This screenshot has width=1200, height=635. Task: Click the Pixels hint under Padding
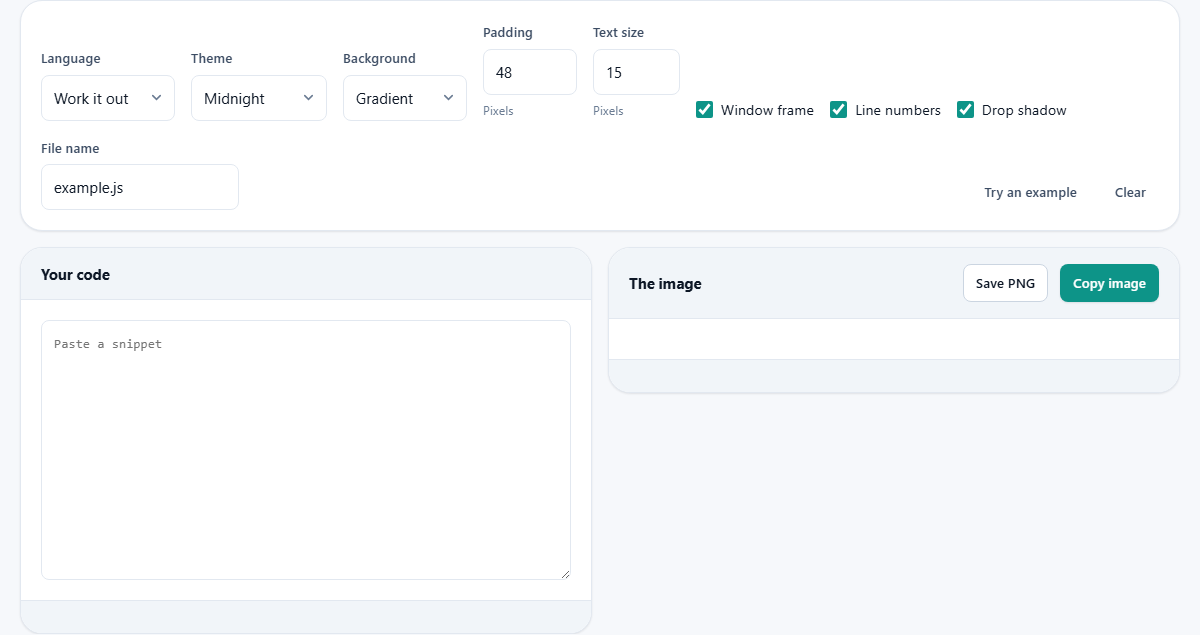click(x=498, y=111)
